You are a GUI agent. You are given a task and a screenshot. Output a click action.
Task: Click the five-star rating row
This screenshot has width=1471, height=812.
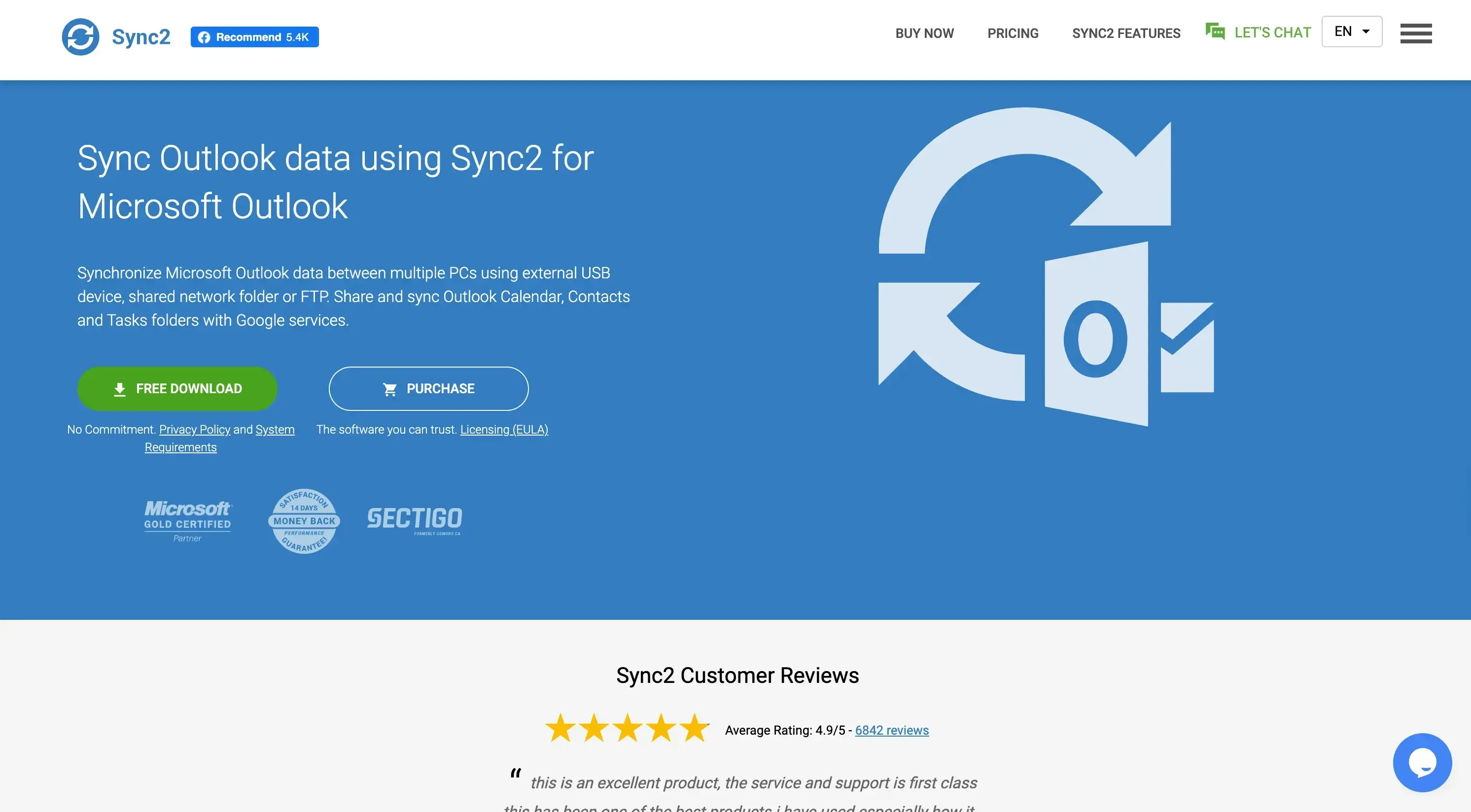[627, 729]
